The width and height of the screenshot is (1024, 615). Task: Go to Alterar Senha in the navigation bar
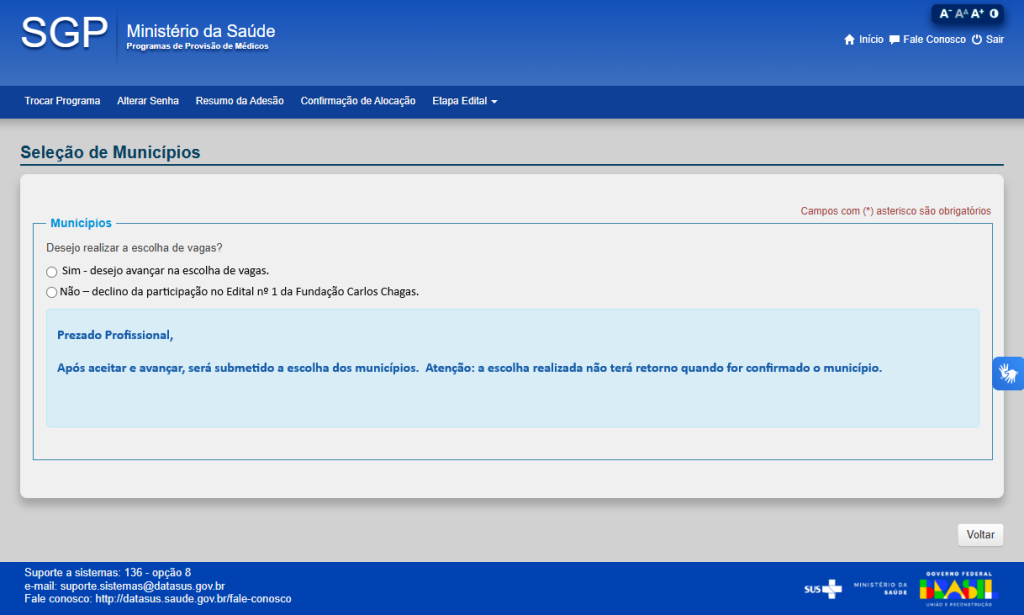148,101
